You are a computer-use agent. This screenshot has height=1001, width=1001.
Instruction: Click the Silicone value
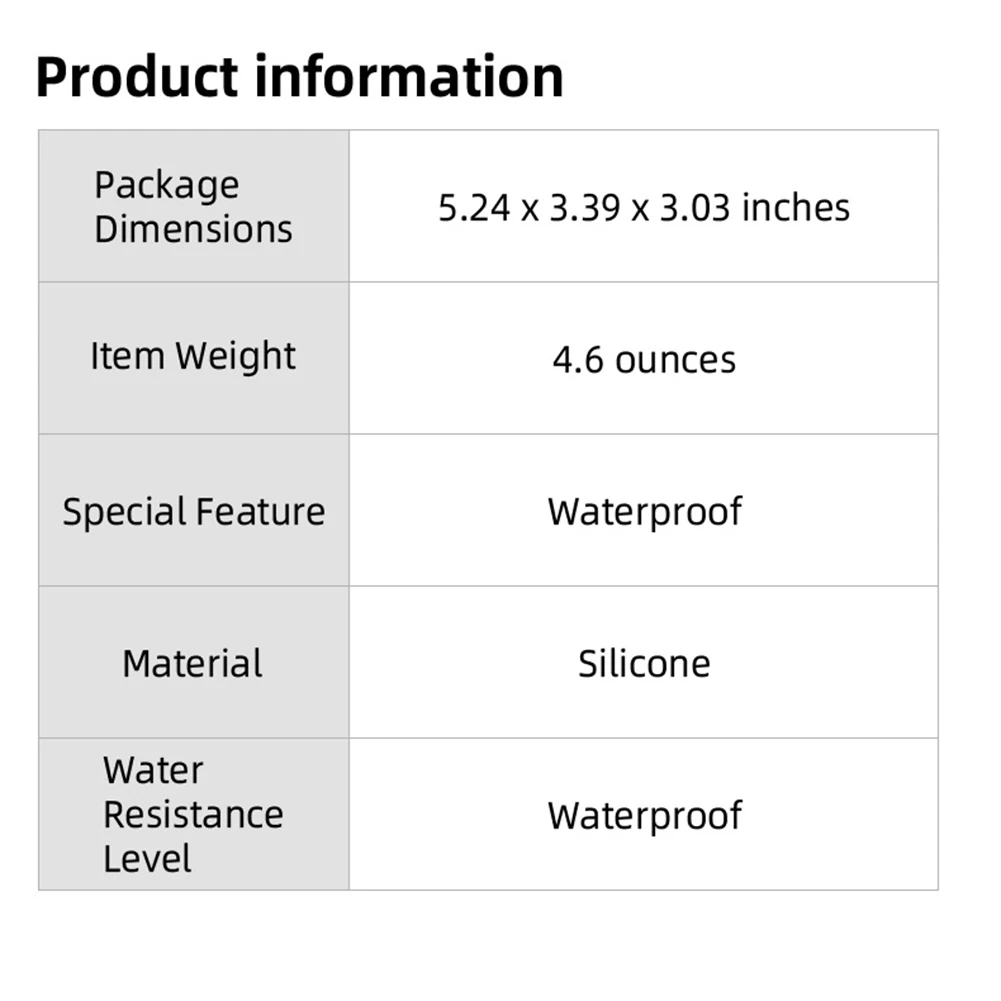[644, 664]
